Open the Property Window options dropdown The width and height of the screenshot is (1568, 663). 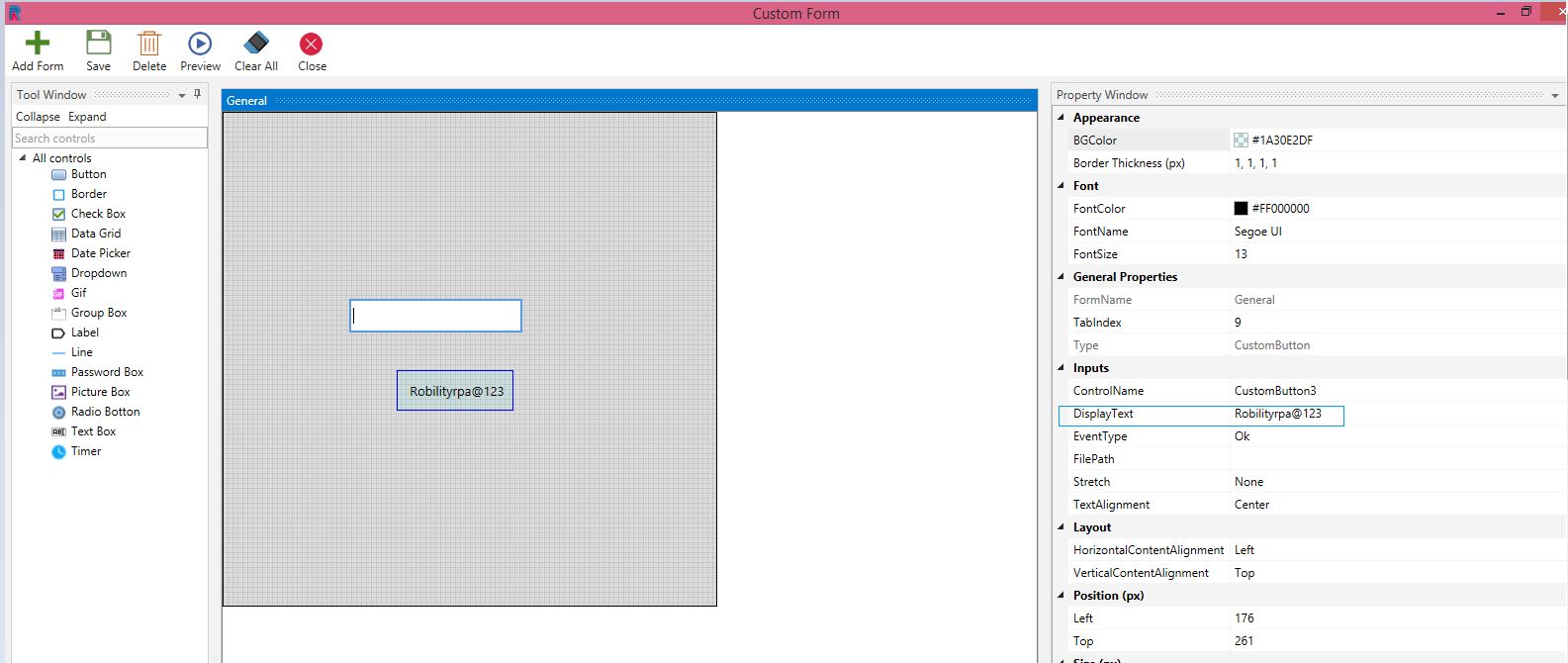coord(1555,96)
